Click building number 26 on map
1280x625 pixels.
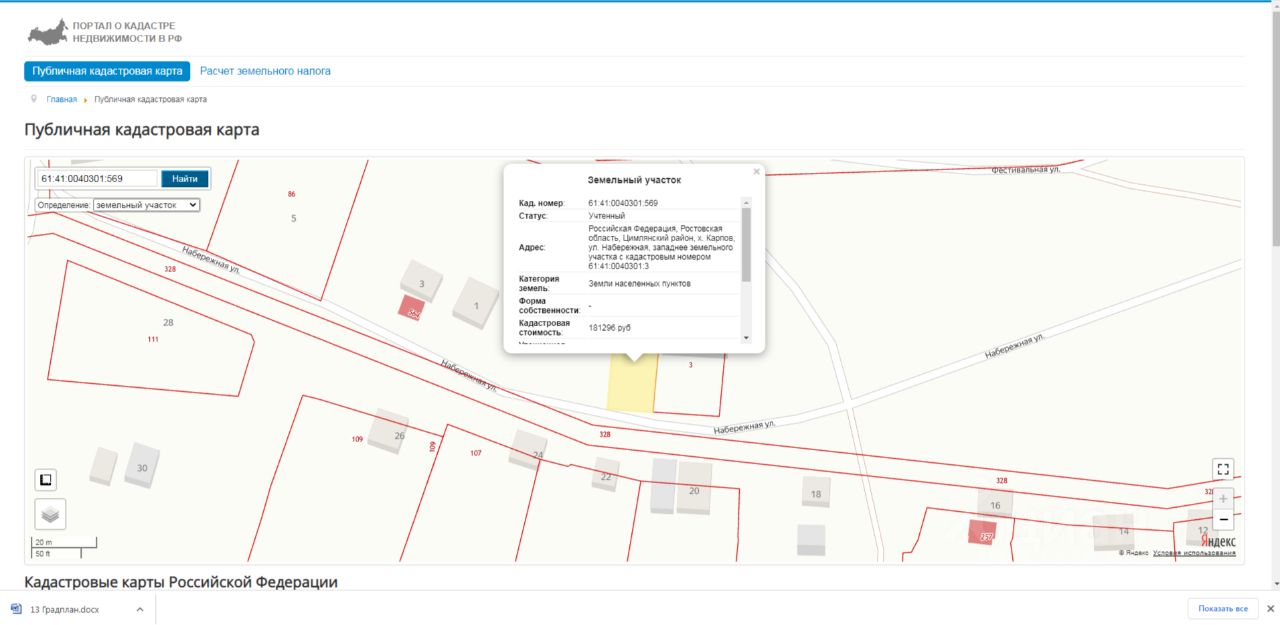point(399,435)
